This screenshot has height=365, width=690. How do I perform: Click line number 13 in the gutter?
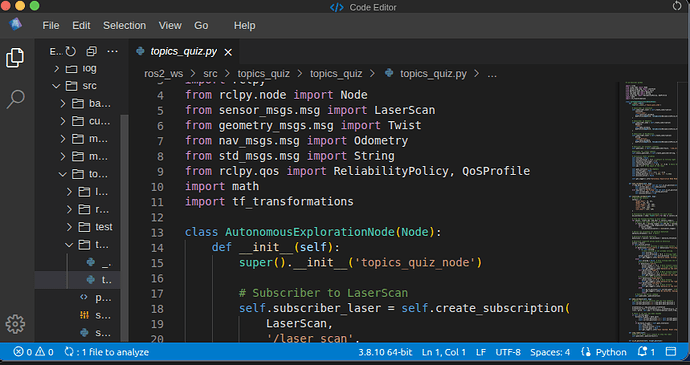point(157,232)
